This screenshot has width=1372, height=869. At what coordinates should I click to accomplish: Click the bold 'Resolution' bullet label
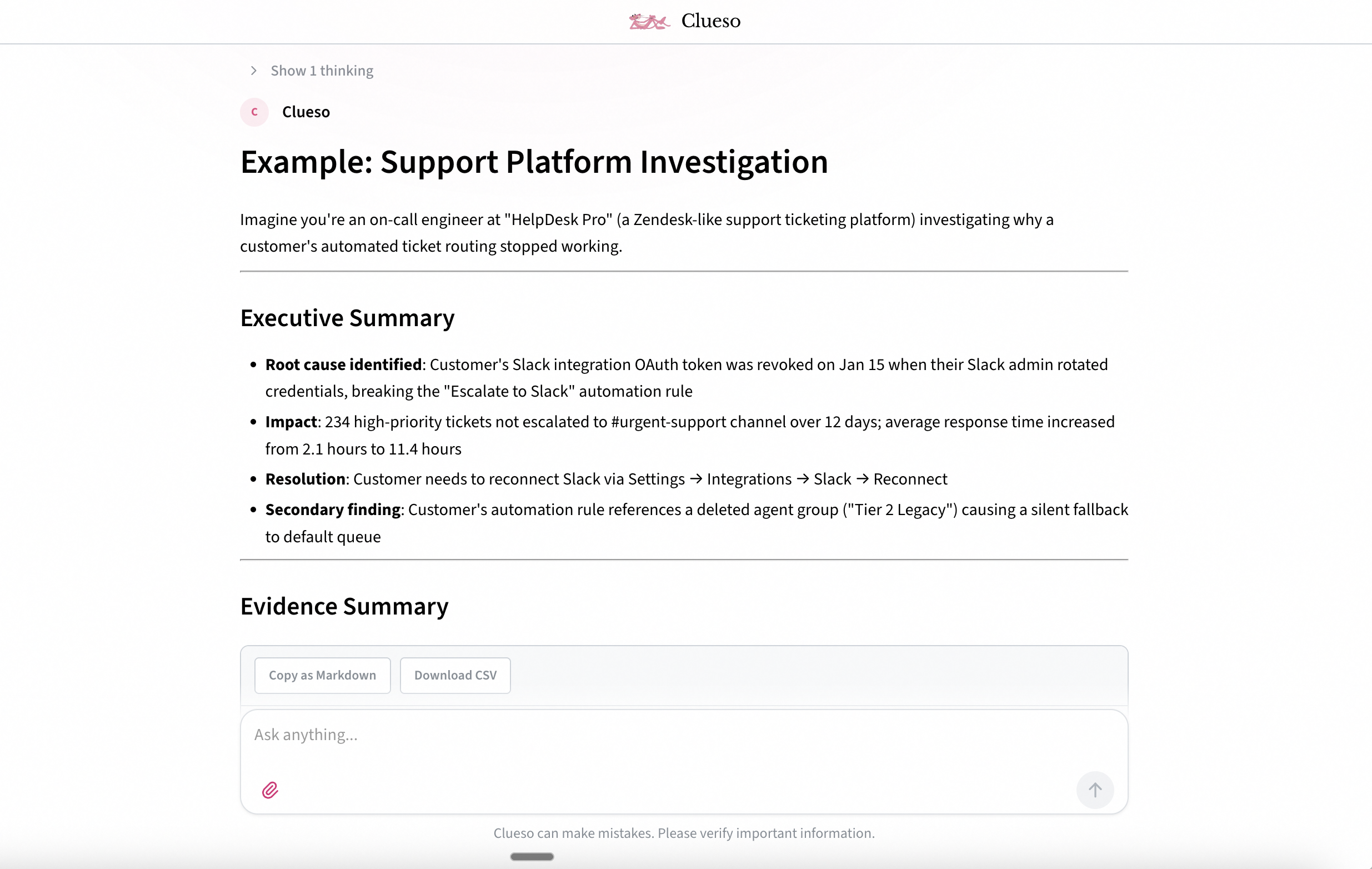click(305, 480)
